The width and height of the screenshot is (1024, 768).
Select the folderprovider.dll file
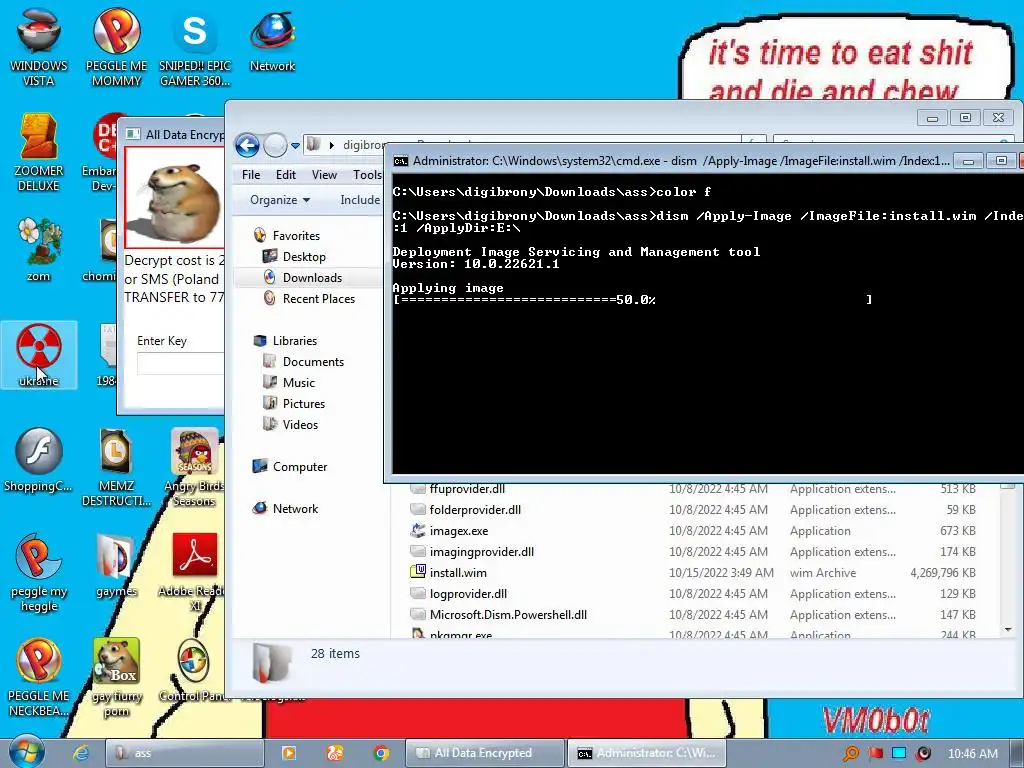(x=475, y=509)
